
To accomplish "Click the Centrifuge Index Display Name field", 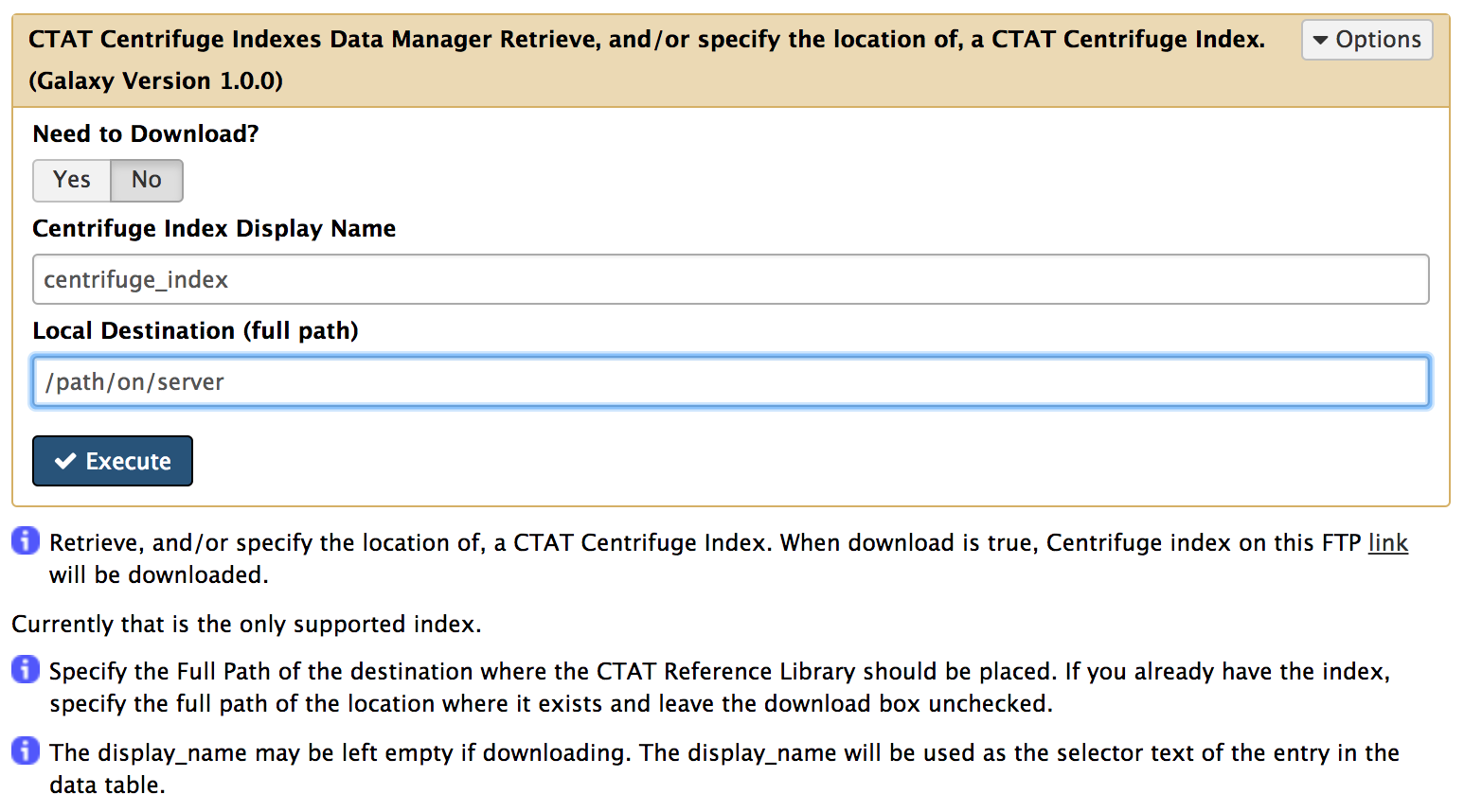I will 730,279.
